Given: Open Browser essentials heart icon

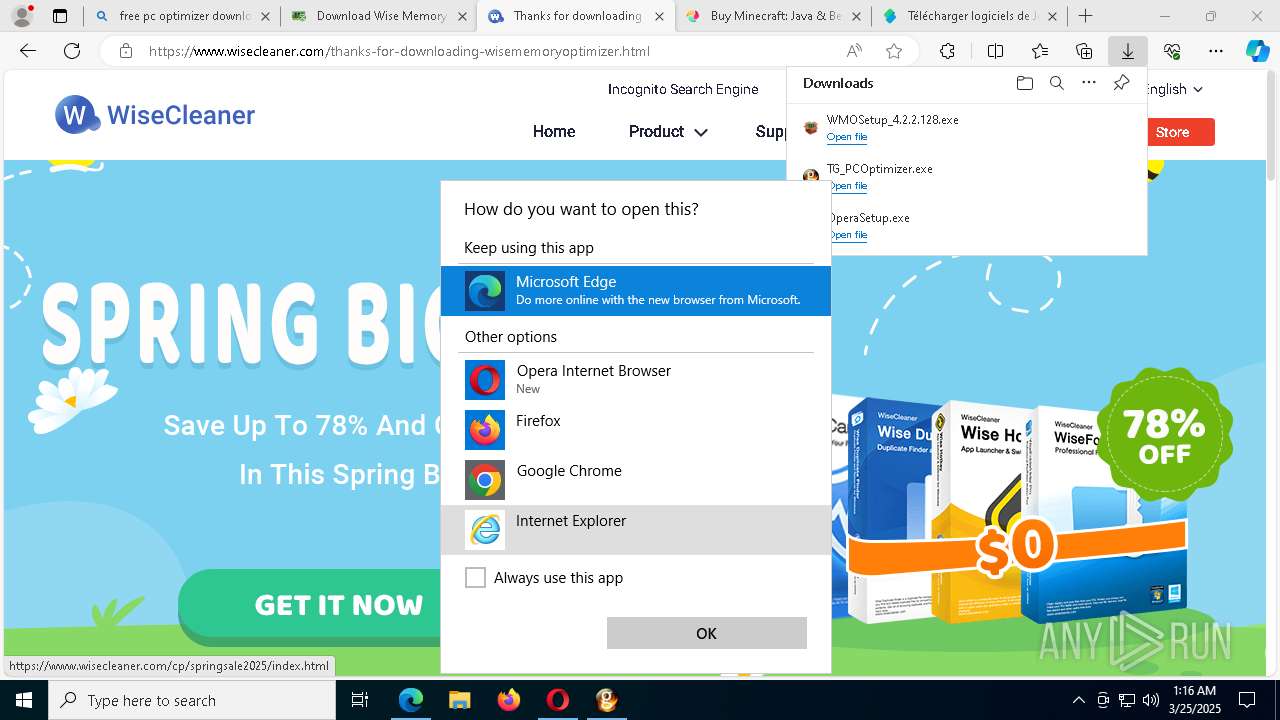Looking at the screenshot, I should [1172, 52].
